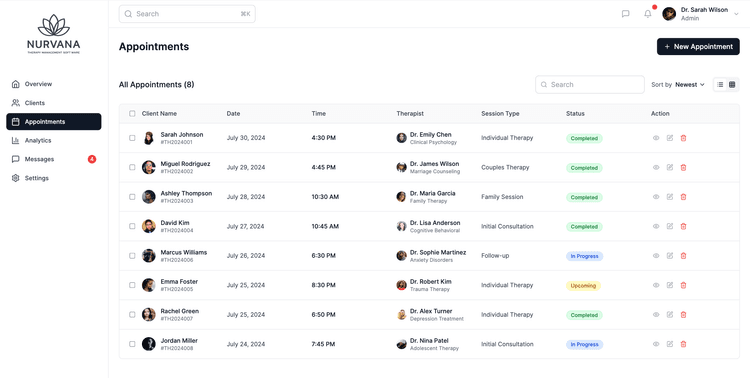This screenshot has height=378, width=750.
Task: Open the chat bubble icon in header
Action: pos(625,14)
